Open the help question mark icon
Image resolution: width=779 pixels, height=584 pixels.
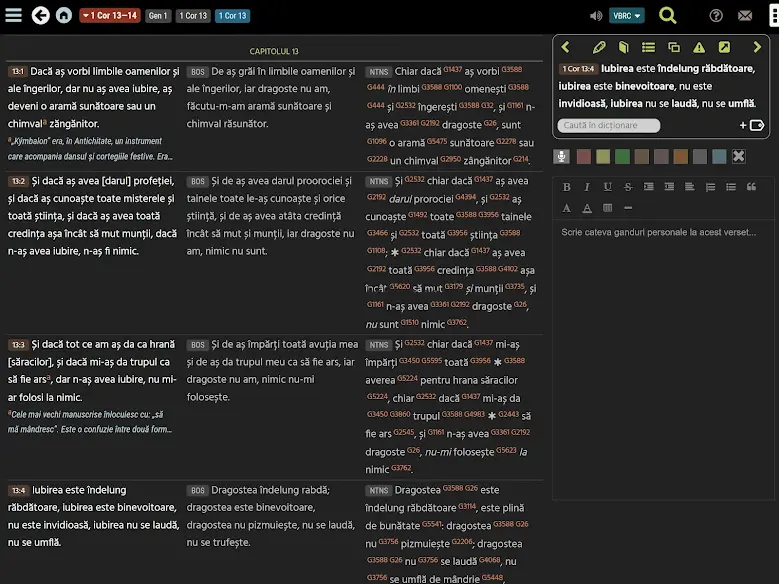(716, 15)
